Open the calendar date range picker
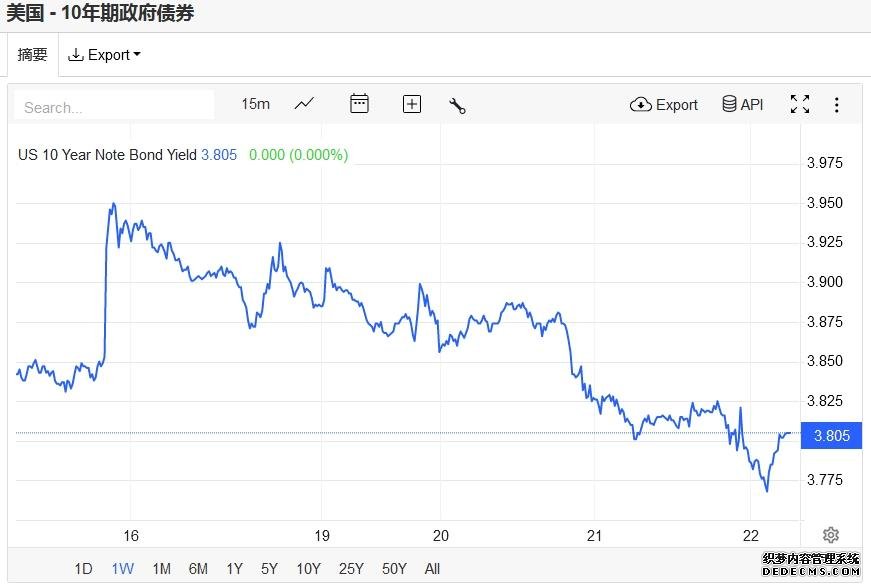Image resolution: width=871 pixels, height=586 pixels. coord(359,104)
